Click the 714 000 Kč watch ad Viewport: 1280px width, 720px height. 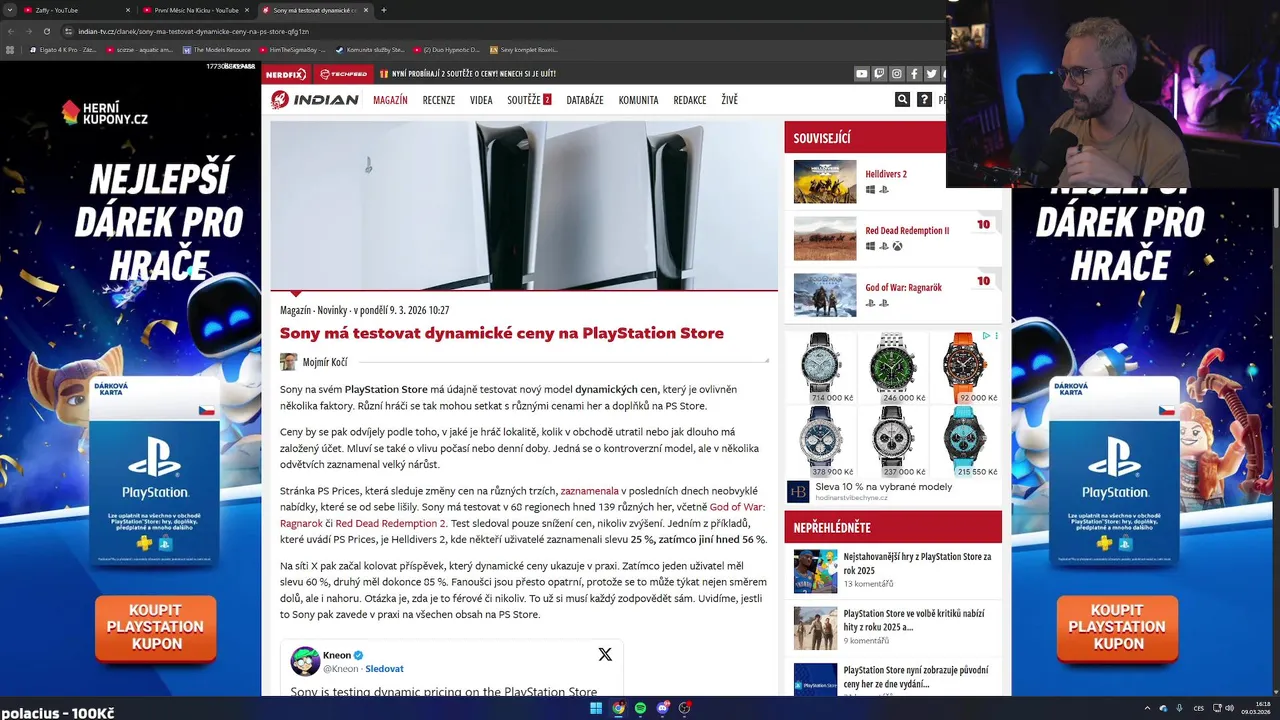[820, 368]
